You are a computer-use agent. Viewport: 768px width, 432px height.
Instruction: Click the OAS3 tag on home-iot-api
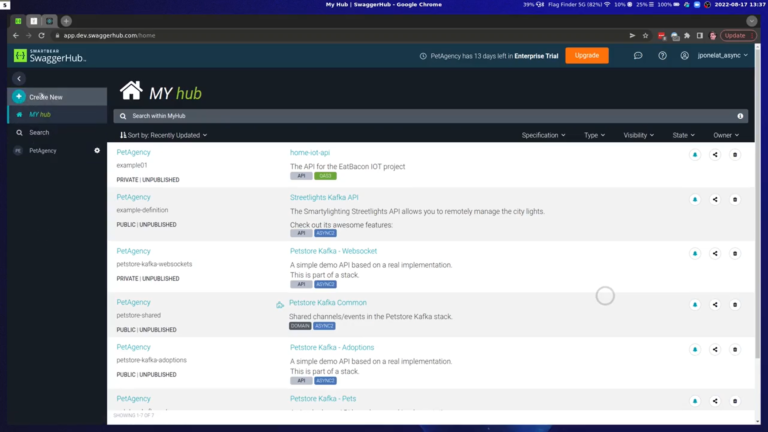[x=325, y=176]
